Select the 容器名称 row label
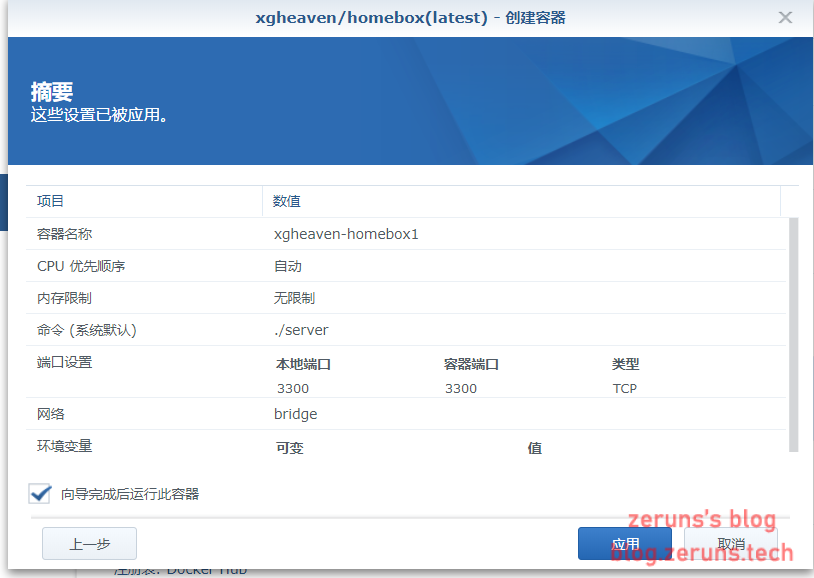Viewport: 814px width, 578px height. (x=64, y=234)
